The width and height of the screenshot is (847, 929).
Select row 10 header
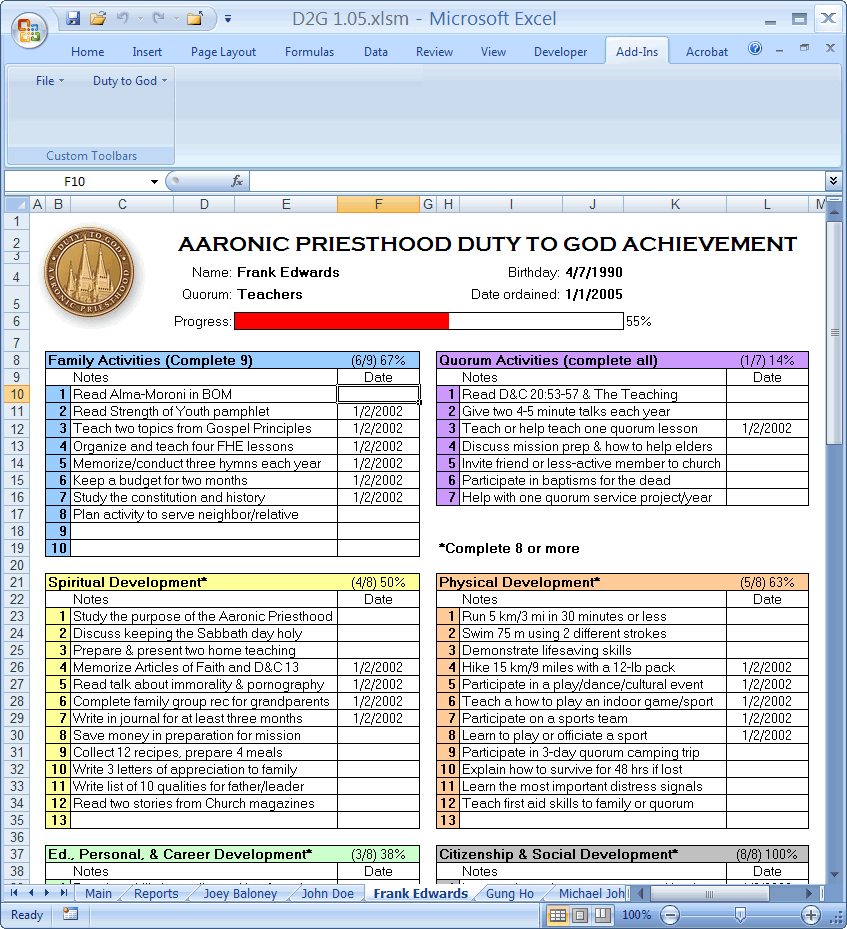tap(17, 394)
